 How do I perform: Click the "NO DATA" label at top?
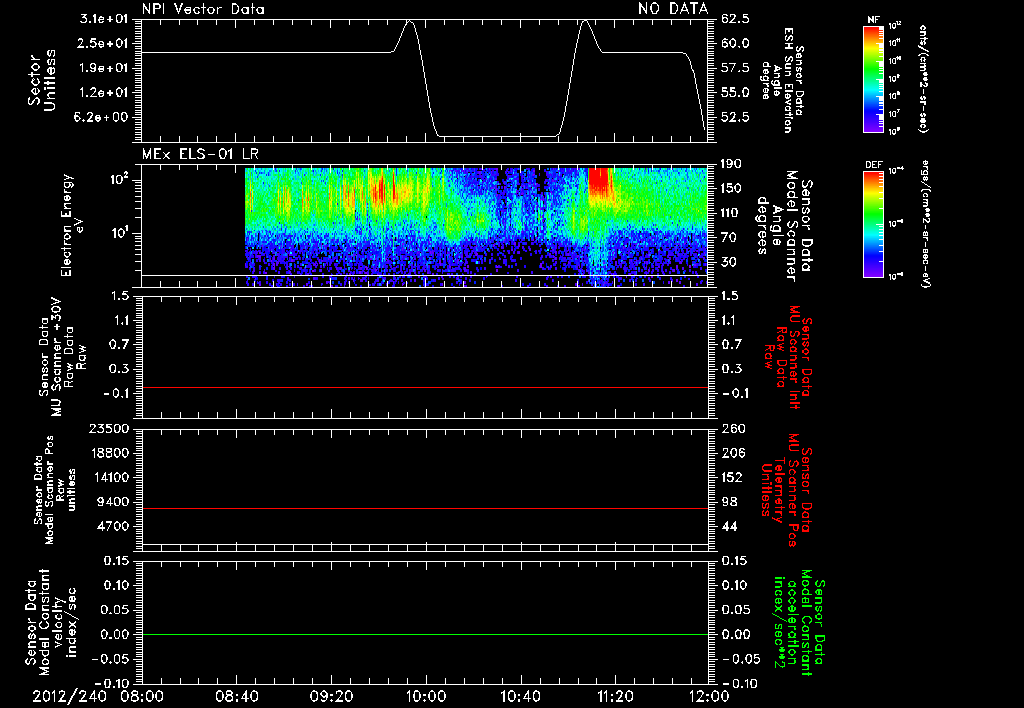(673, 9)
